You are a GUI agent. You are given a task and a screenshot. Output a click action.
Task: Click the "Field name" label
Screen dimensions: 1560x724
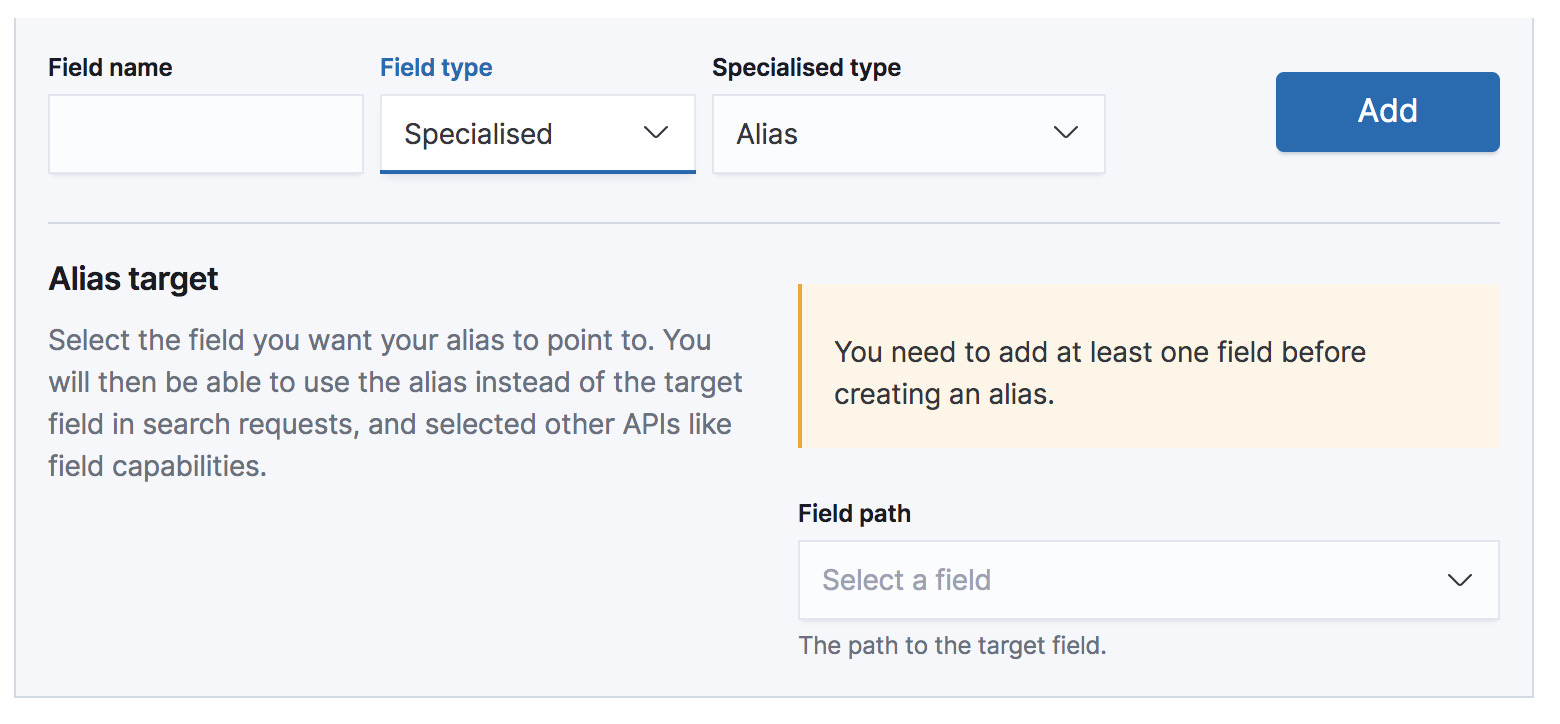point(110,68)
